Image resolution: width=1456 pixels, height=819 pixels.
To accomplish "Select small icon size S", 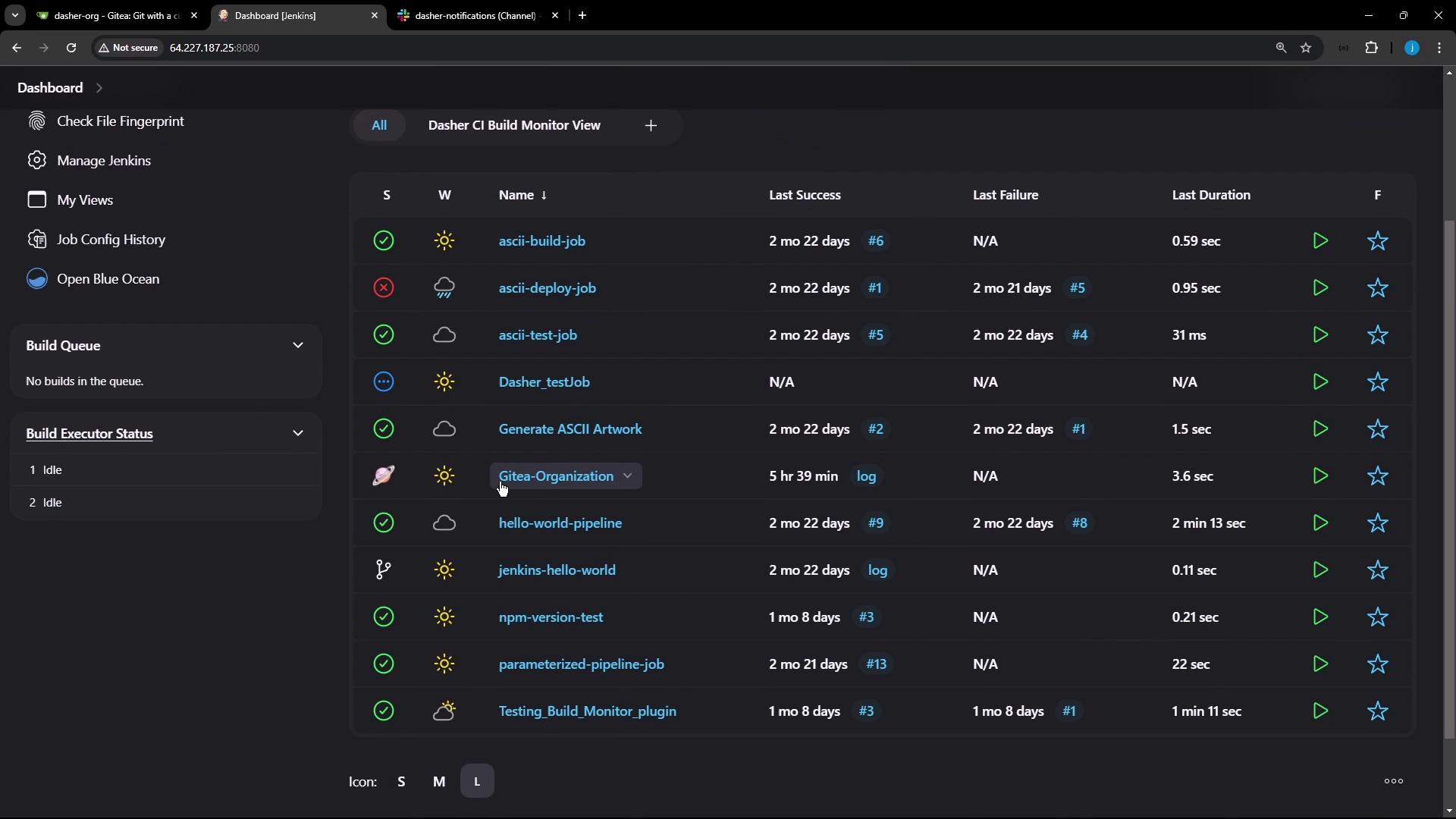I will coord(401,782).
